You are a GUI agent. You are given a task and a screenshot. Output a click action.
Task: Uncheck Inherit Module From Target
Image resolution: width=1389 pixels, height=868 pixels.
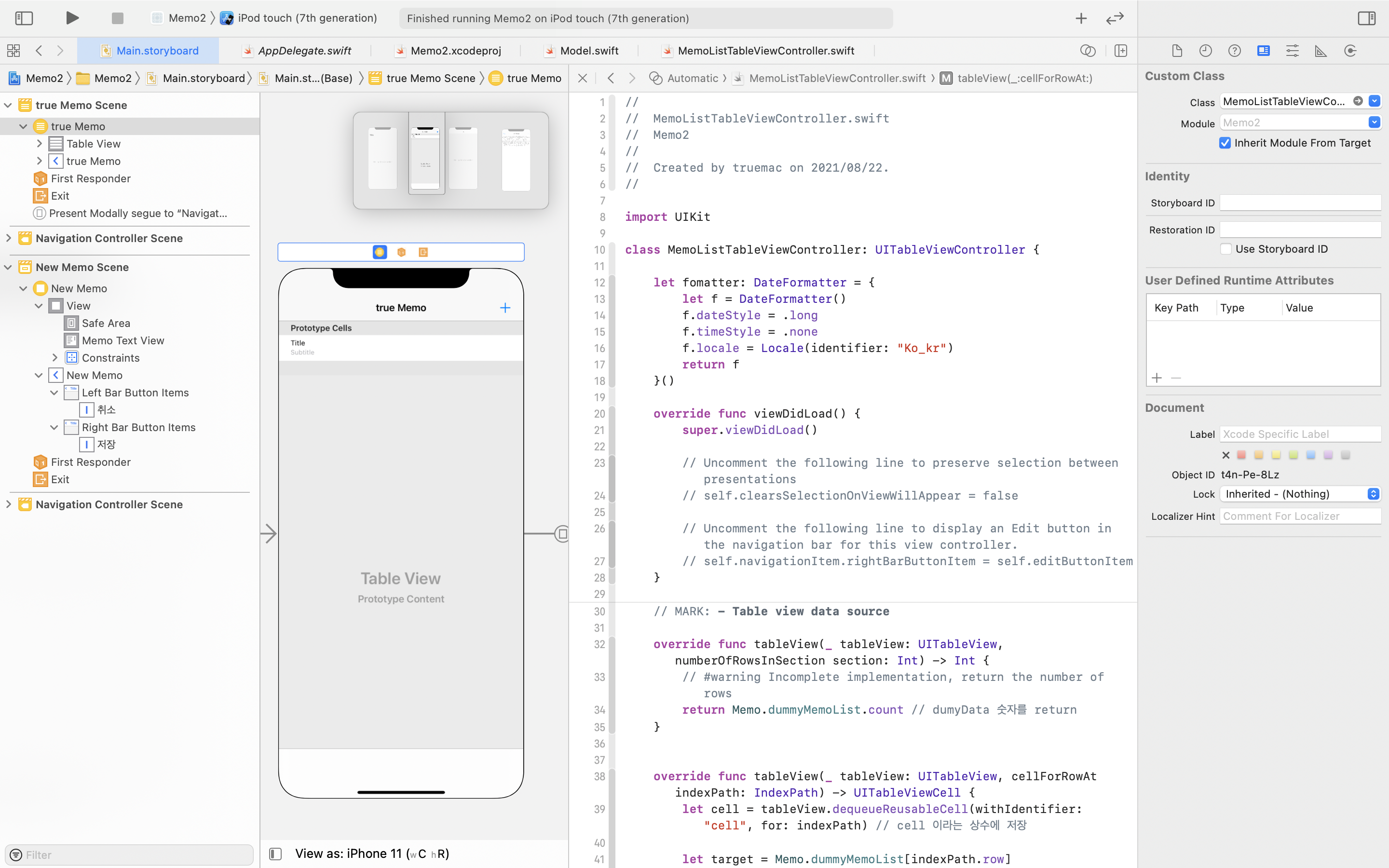click(1225, 143)
